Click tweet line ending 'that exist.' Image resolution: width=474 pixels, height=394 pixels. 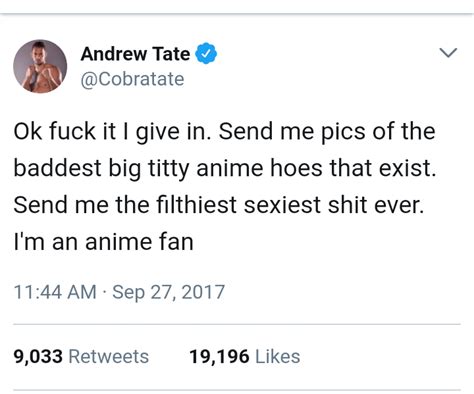tap(225, 169)
